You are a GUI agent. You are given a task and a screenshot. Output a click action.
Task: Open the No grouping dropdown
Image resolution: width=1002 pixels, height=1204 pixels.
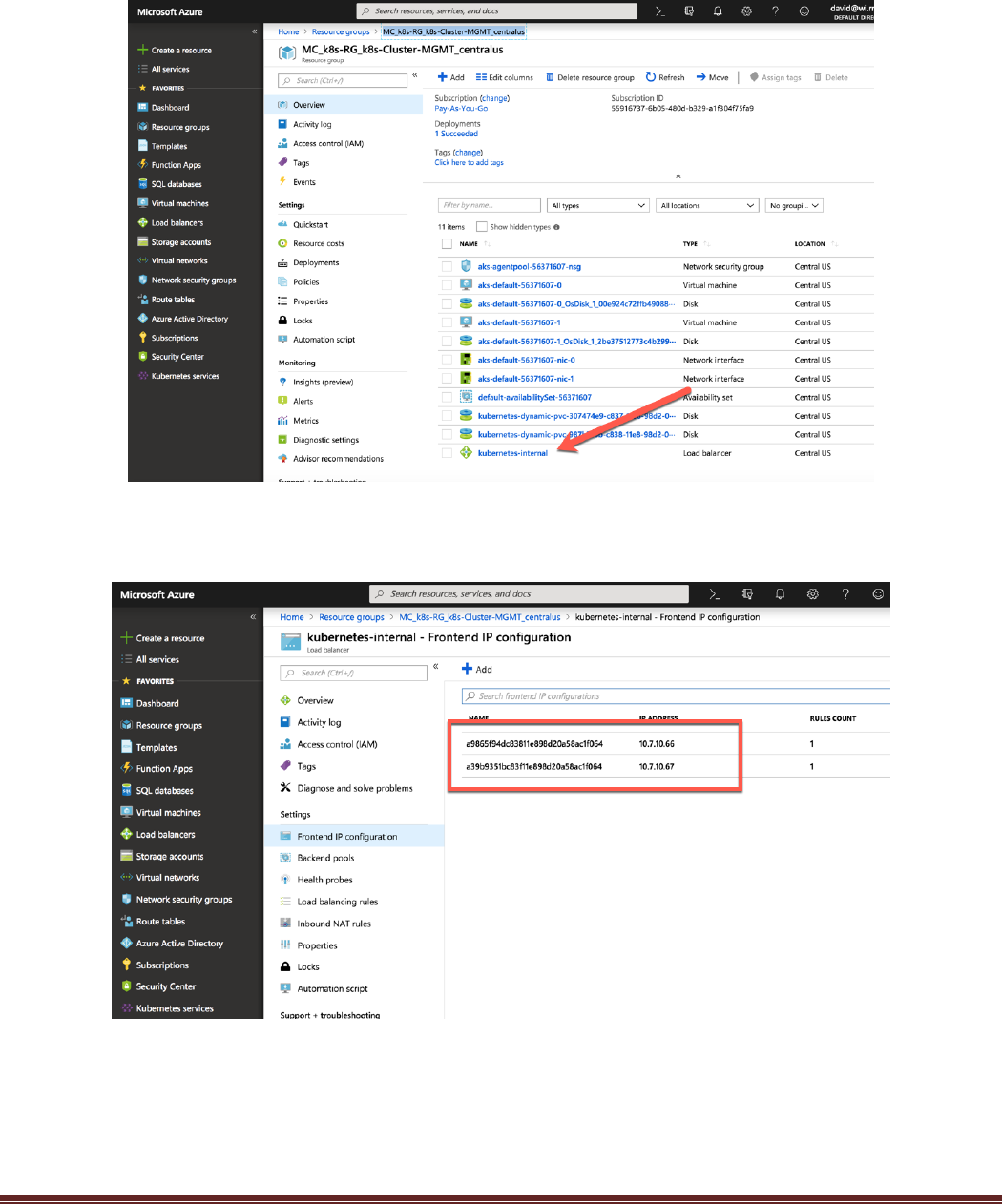[794, 205]
